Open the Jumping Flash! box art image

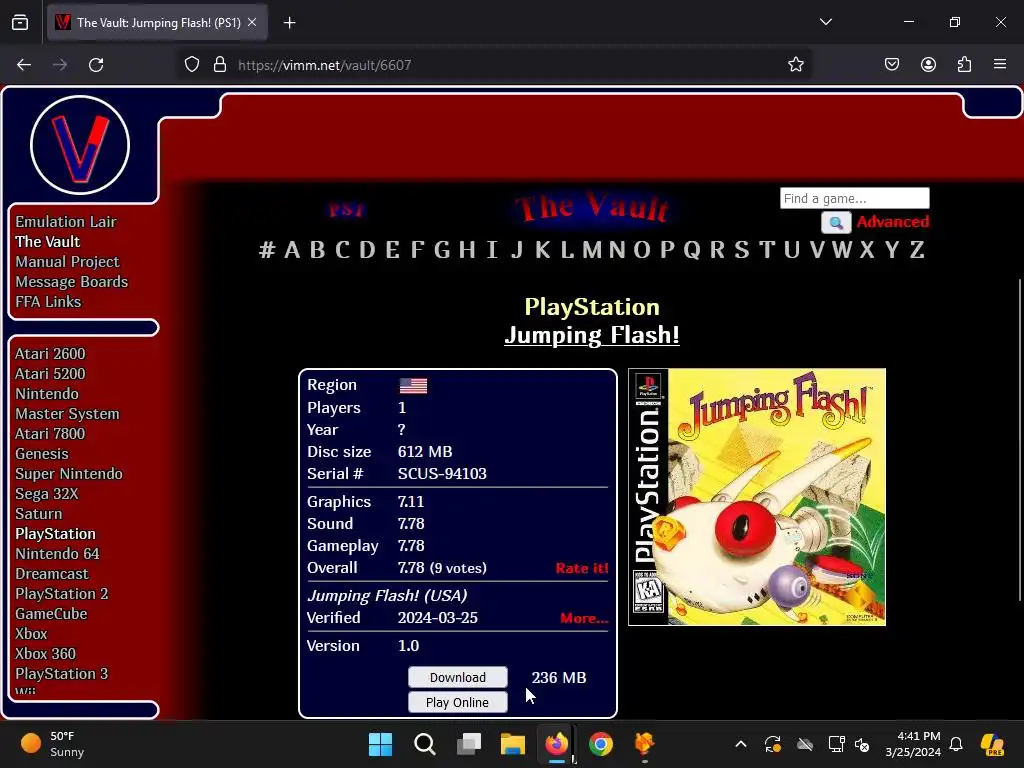pos(757,497)
